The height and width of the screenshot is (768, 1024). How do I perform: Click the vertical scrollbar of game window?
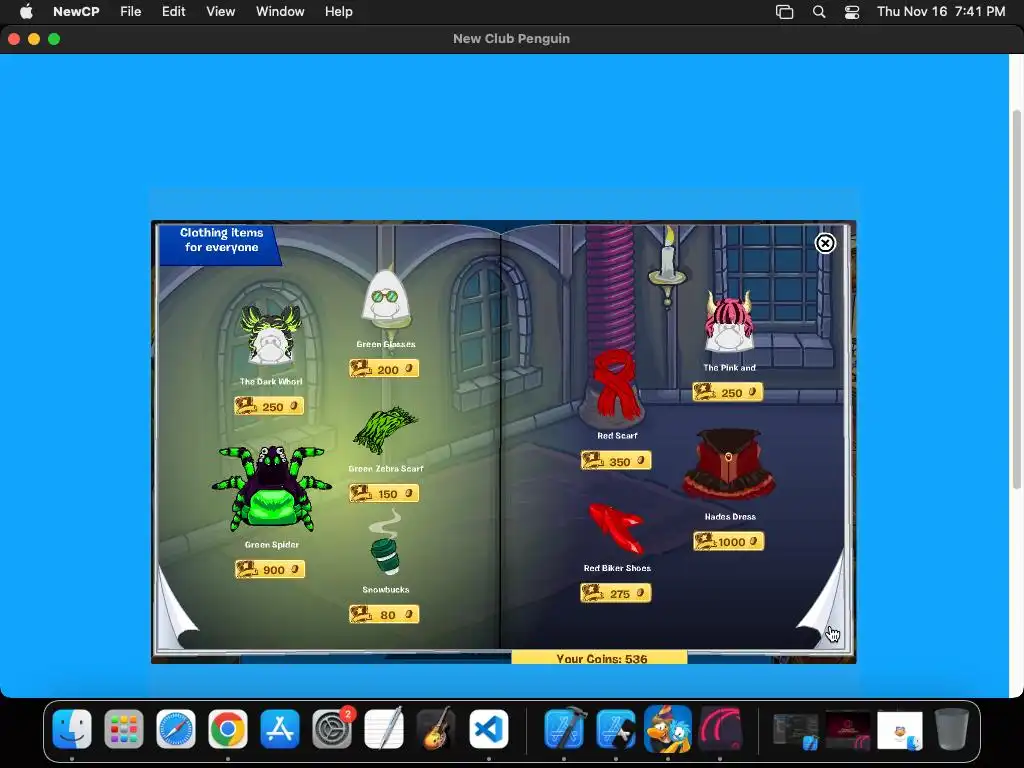tap(1016, 300)
